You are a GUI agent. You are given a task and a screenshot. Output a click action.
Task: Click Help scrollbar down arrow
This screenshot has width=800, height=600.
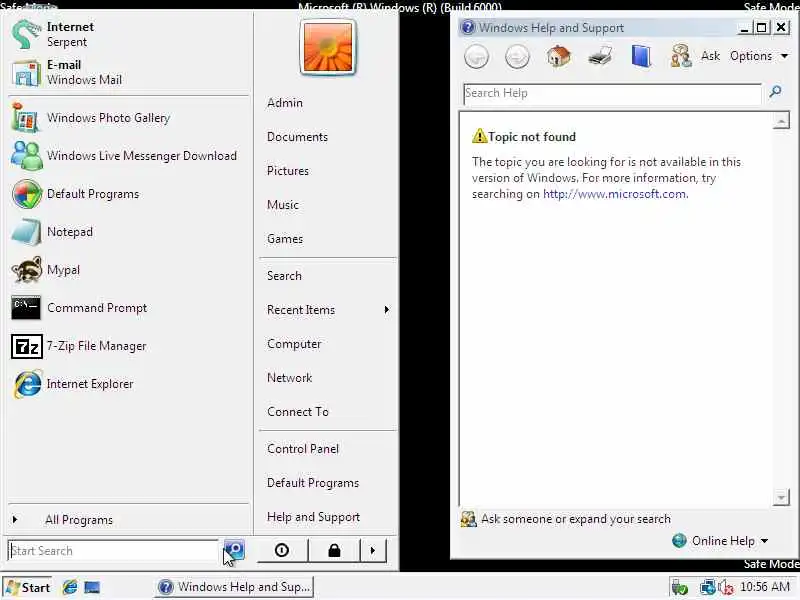(781, 497)
